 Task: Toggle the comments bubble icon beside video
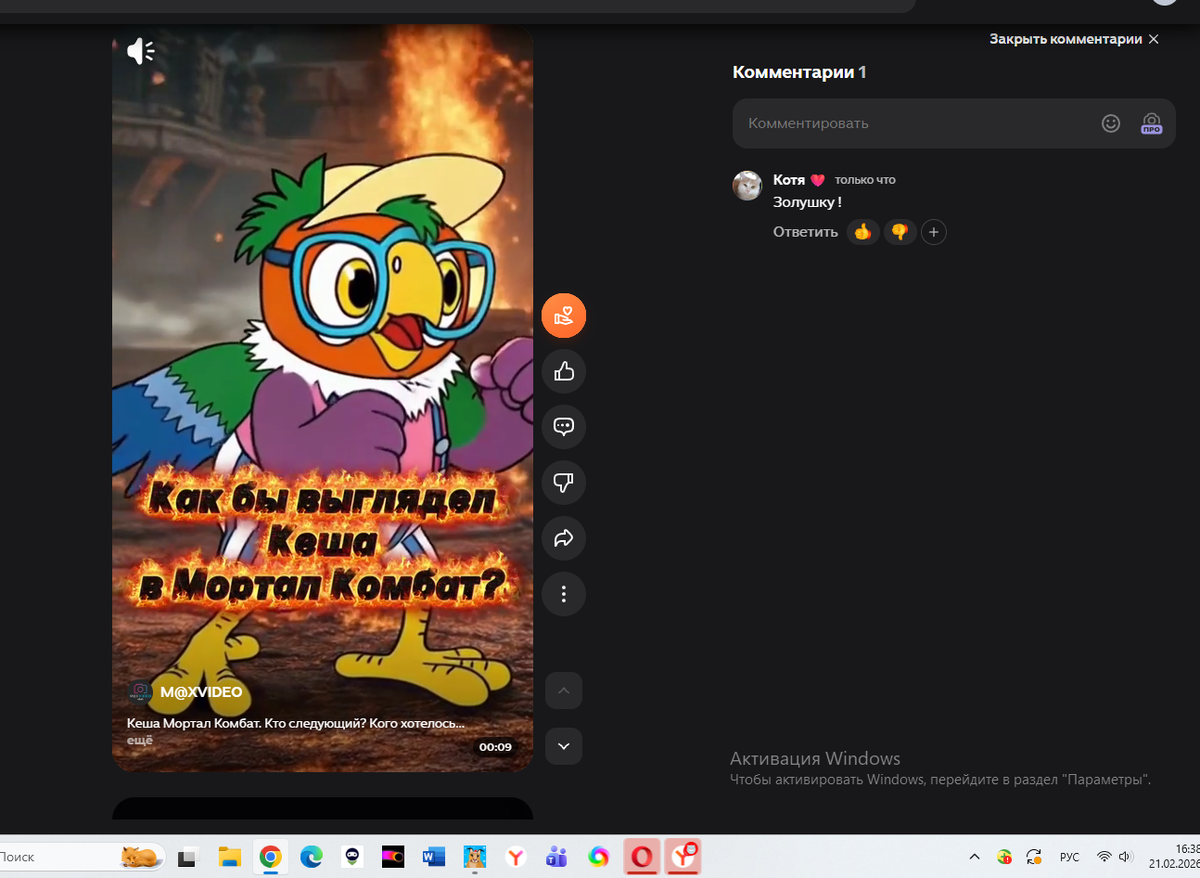pyautogui.click(x=564, y=427)
